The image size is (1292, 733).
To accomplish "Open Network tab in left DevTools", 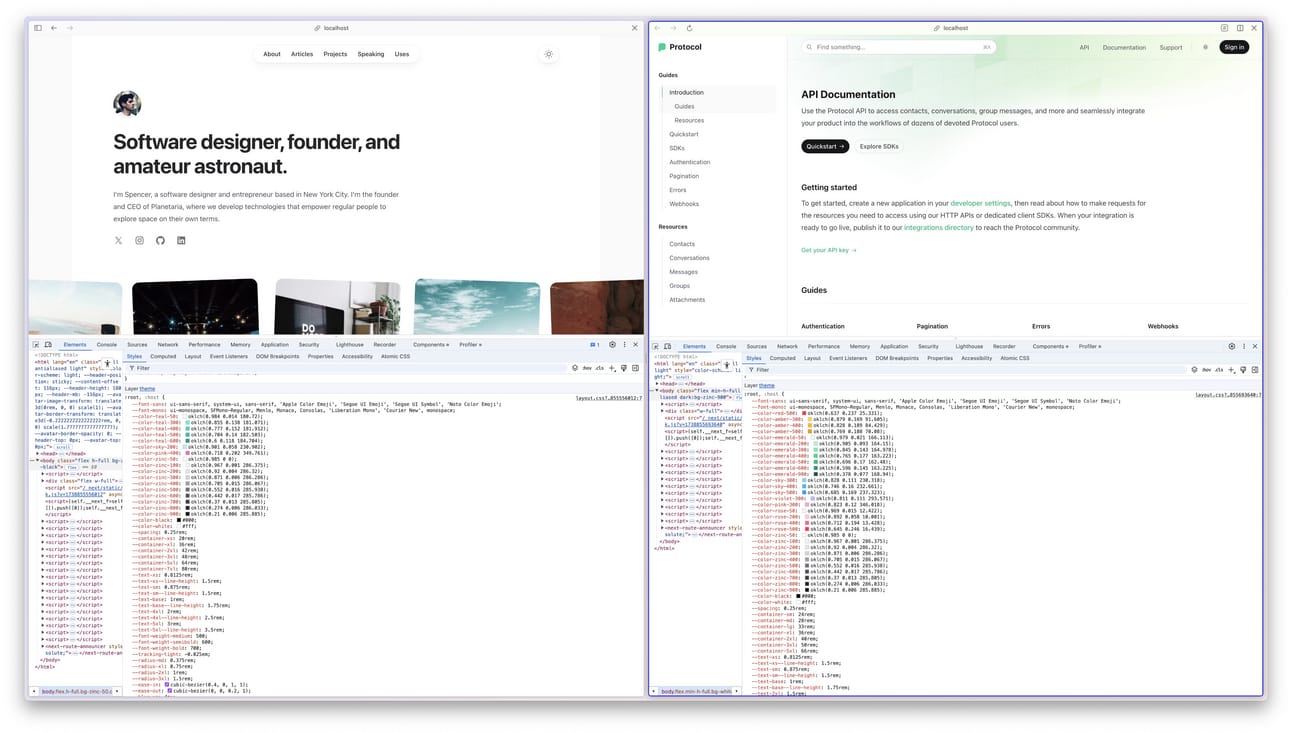I will pyautogui.click(x=168, y=345).
